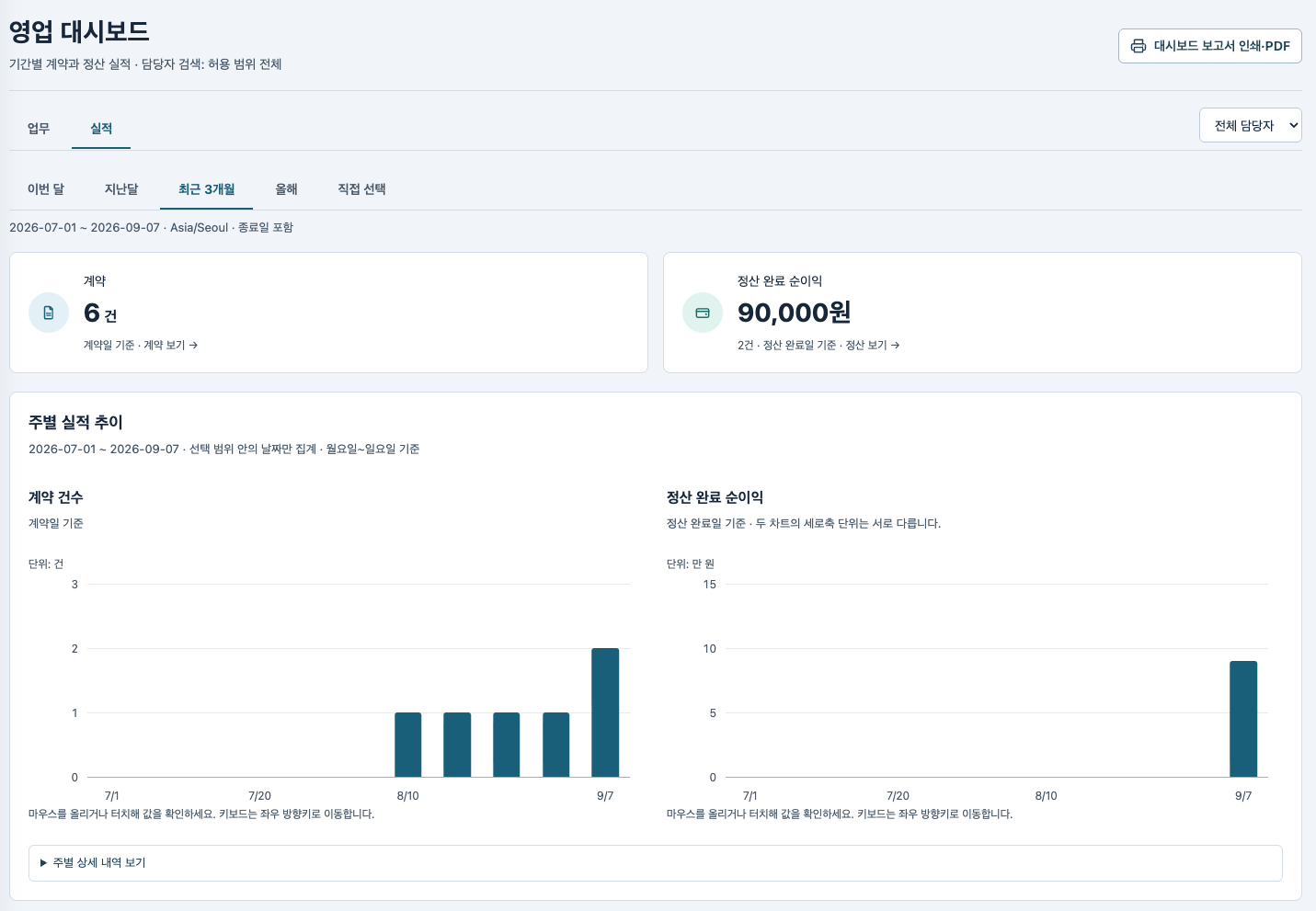Click the 6 건 contract count
The width and height of the screenshot is (1316, 911).
point(100,313)
